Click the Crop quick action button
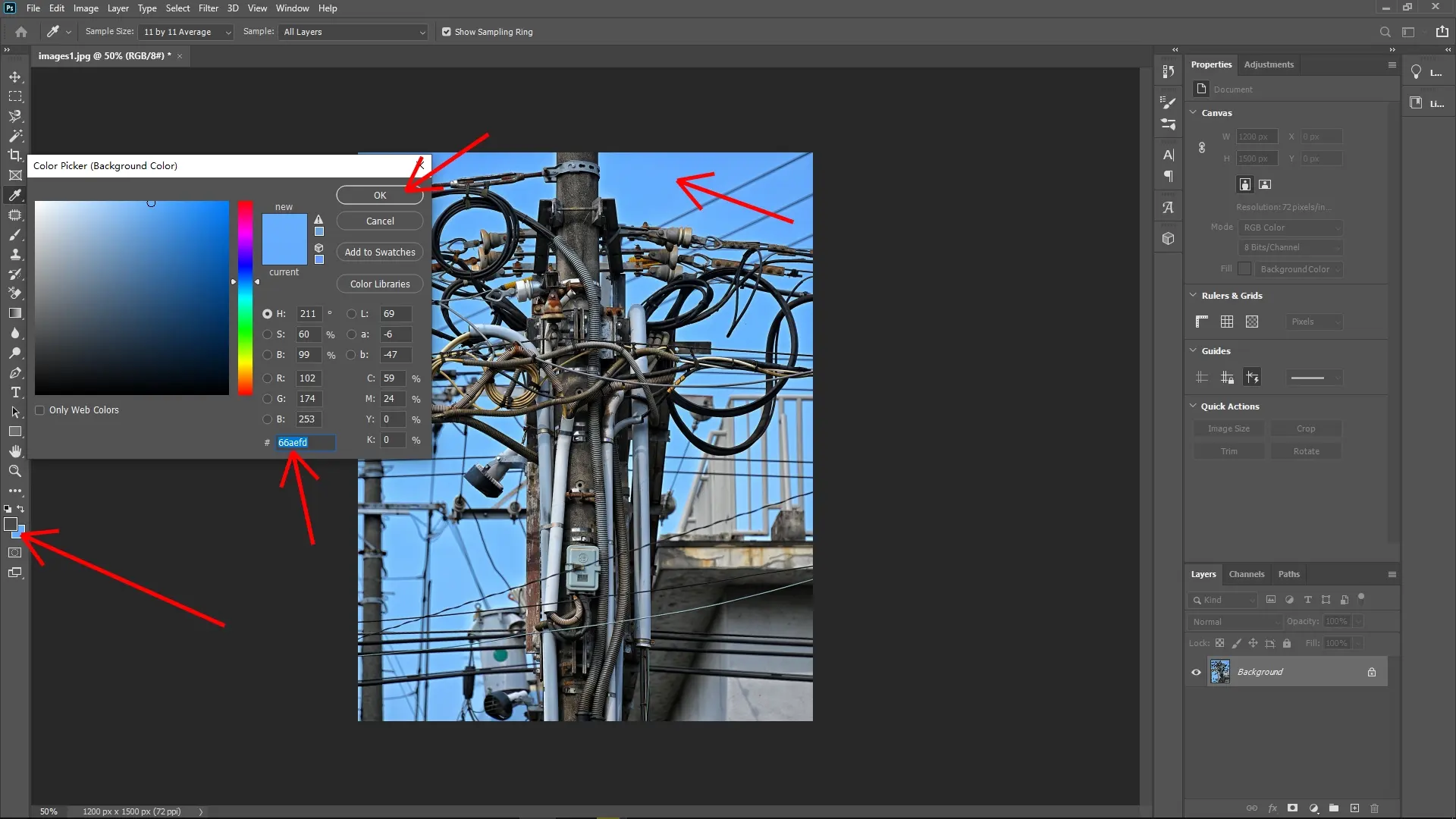 pyautogui.click(x=1305, y=428)
